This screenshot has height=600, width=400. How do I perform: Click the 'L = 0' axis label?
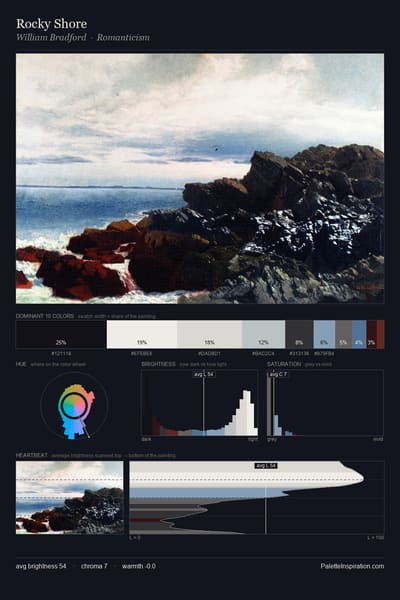pyautogui.click(x=135, y=538)
